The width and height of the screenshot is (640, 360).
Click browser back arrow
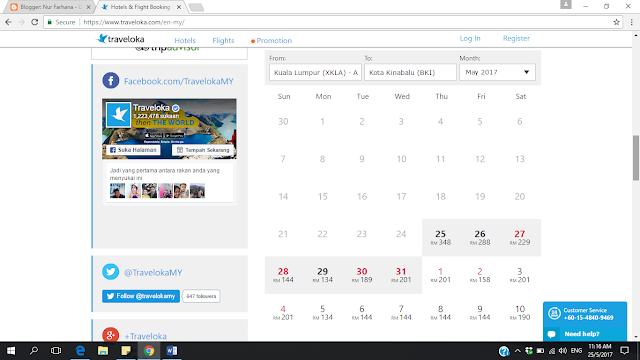tap(9, 22)
